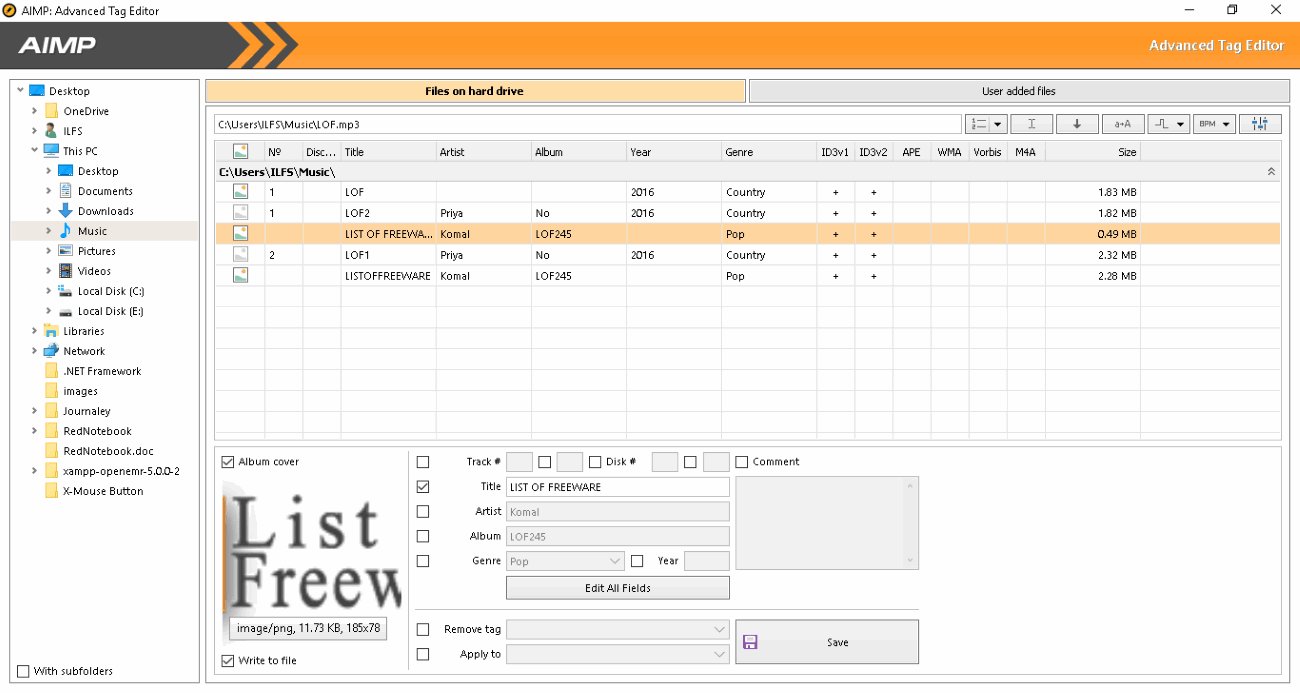
Task: Expand the OneDrive tree node
Action: [34, 111]
